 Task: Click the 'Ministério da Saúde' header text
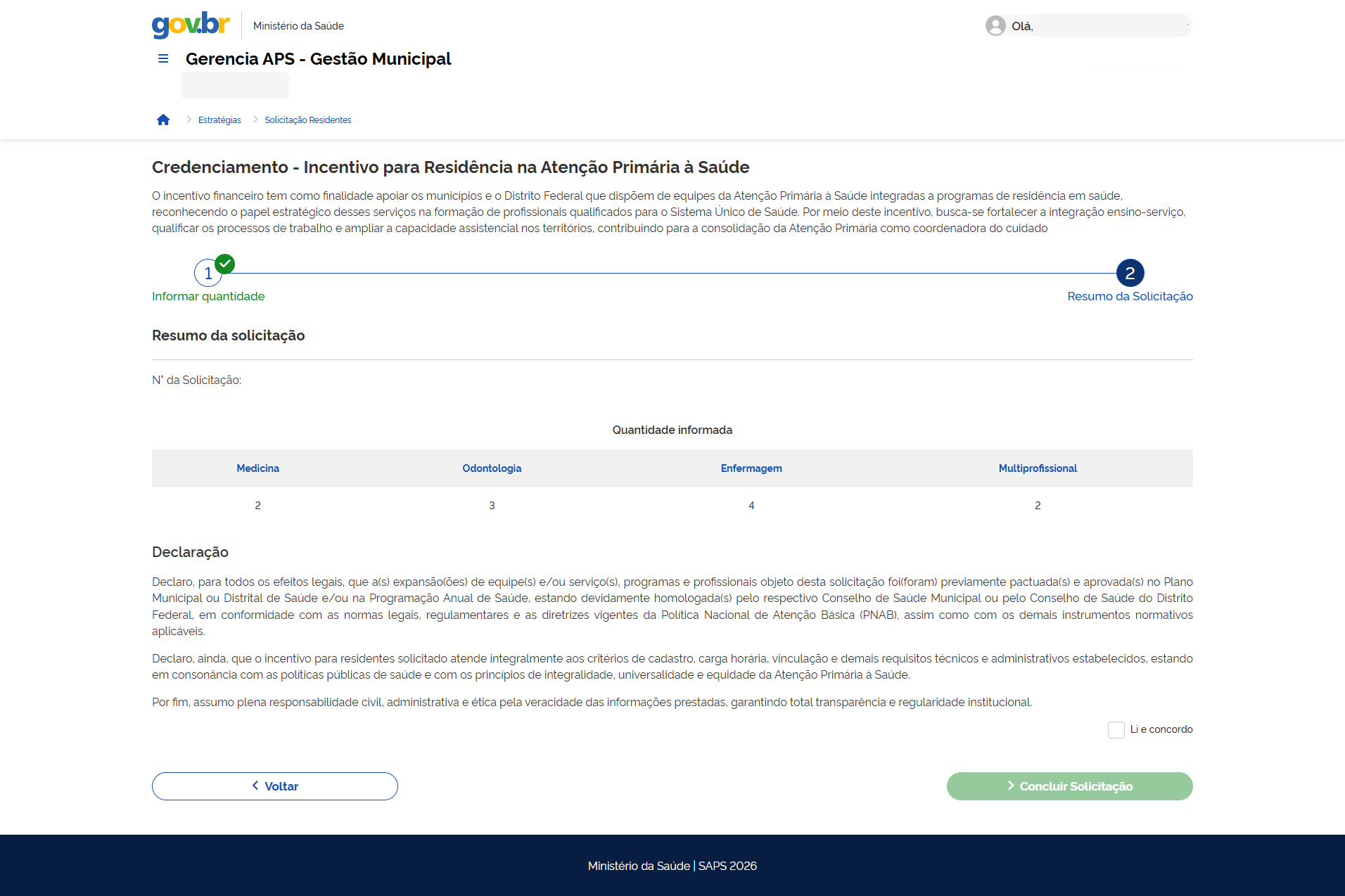coord(298,26)
